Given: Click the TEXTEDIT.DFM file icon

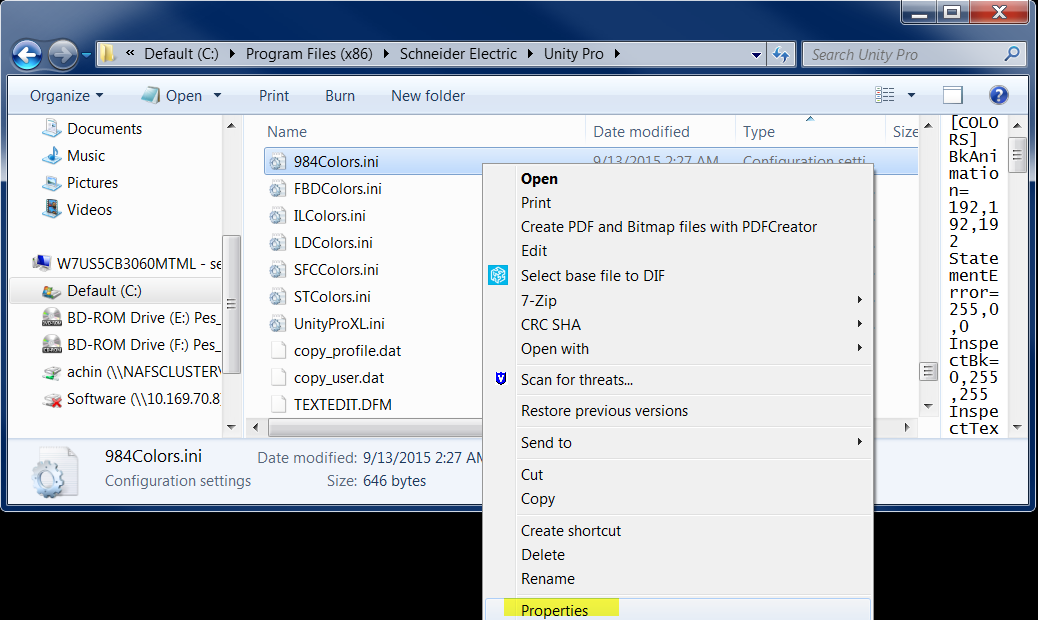Looking at the screenshot, I should (279, 405).
